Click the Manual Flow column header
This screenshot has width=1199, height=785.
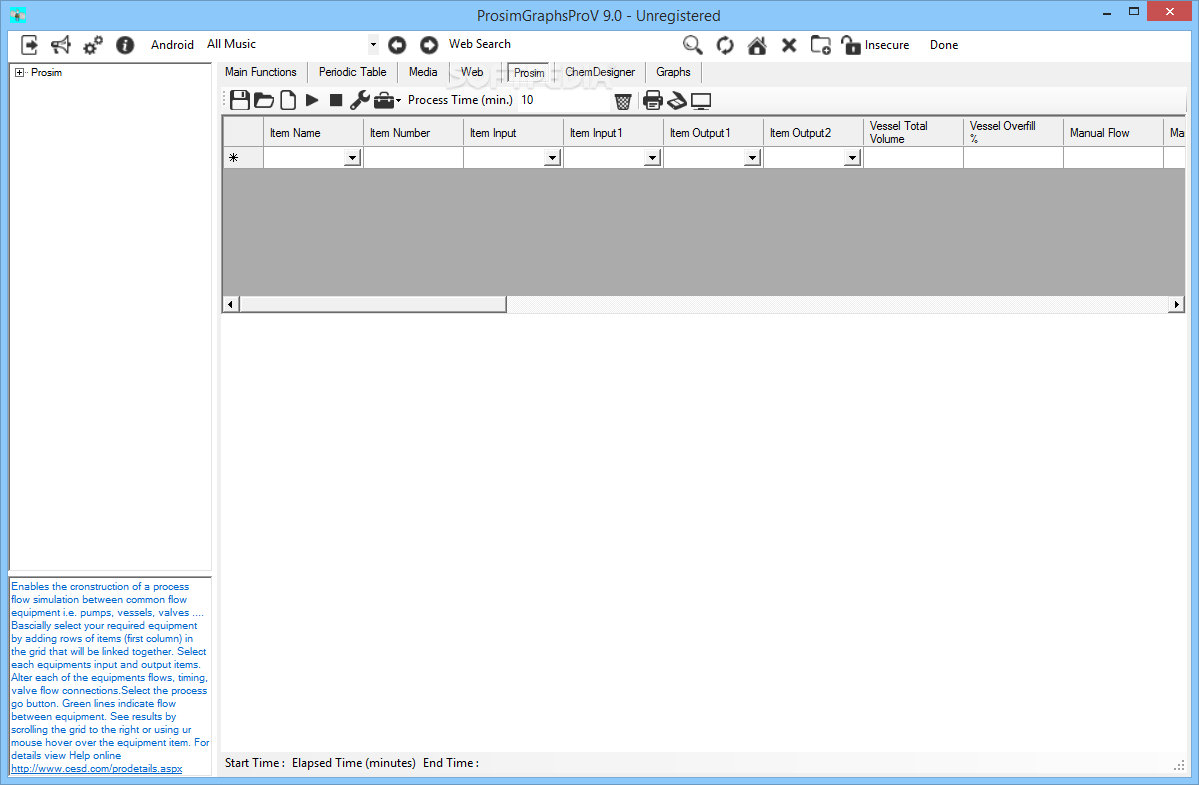1113,133
